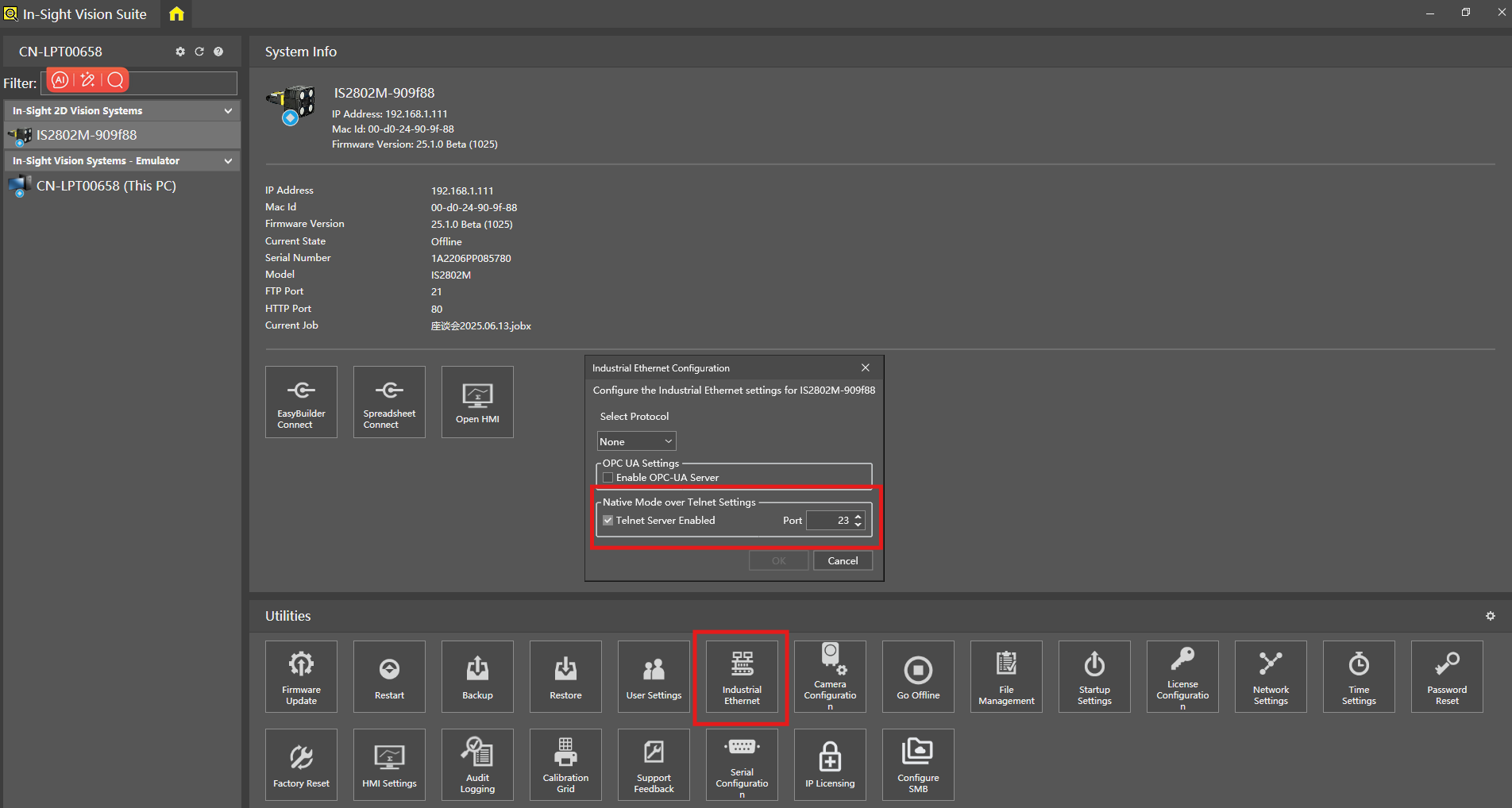The height and width of the screenshot is (808, 1512).
Task: Open License Configuration utility
Action: click(x=1182, y=676)
